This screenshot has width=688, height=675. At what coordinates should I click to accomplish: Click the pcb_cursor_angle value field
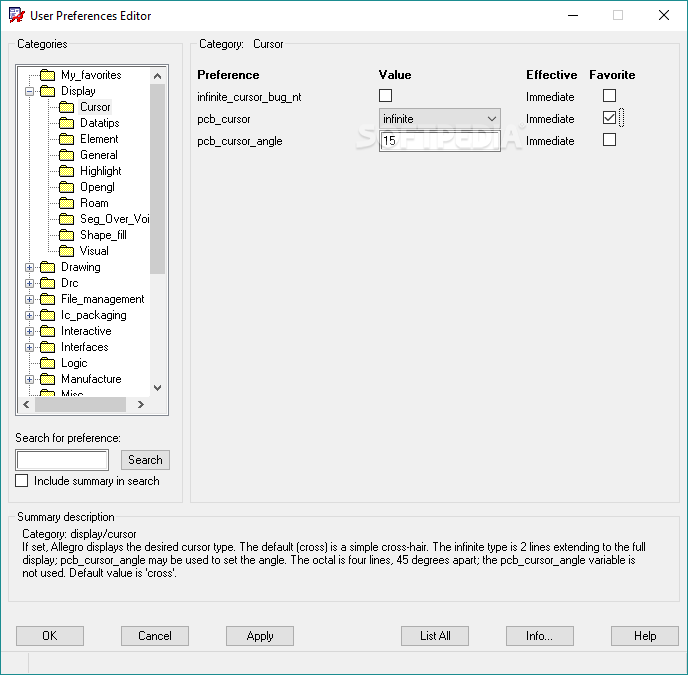(439, 141)
